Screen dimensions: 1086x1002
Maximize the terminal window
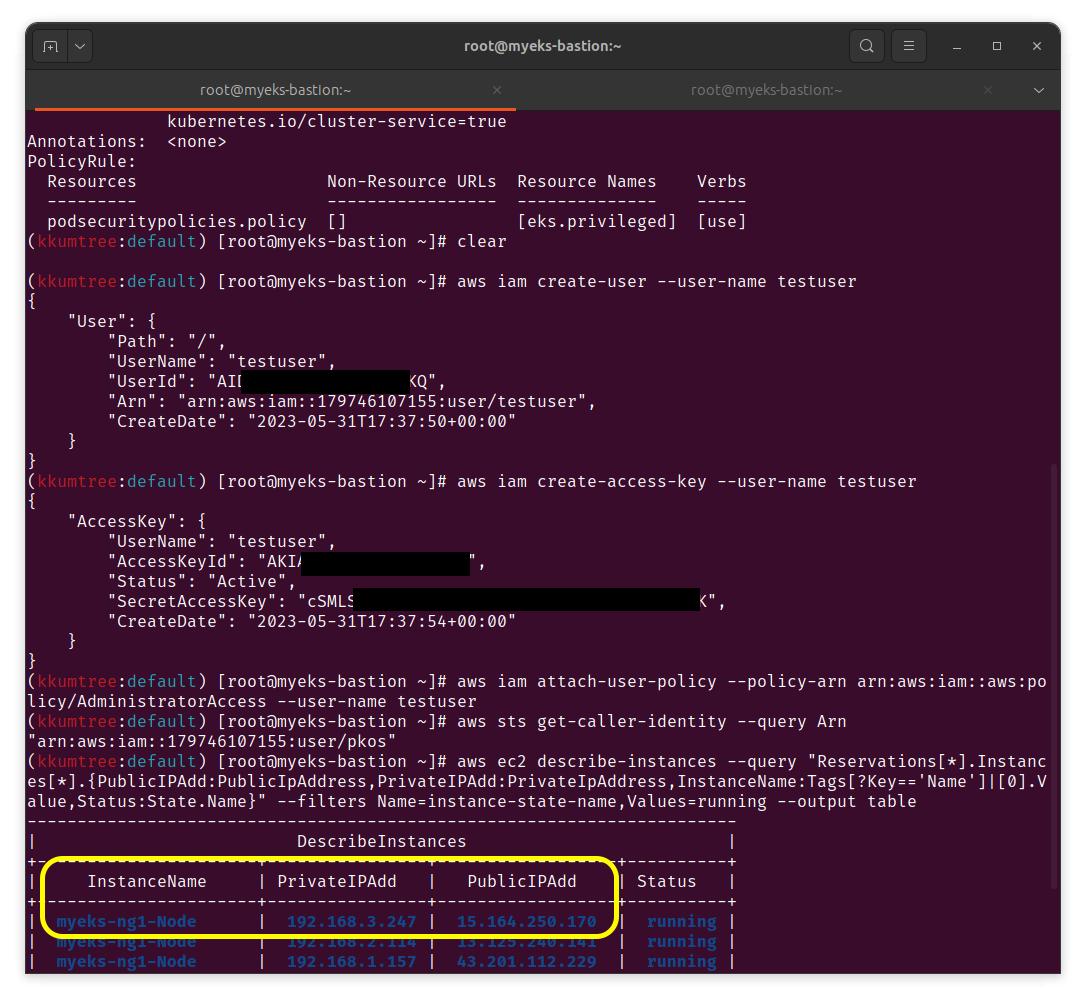point(997,46)
